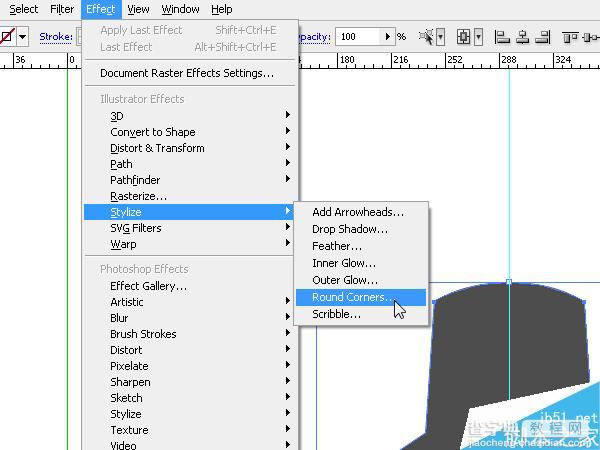Open the dropdown arrow beside the stroke swatch
The image size is (600, 450).
(x=23, y=37)
